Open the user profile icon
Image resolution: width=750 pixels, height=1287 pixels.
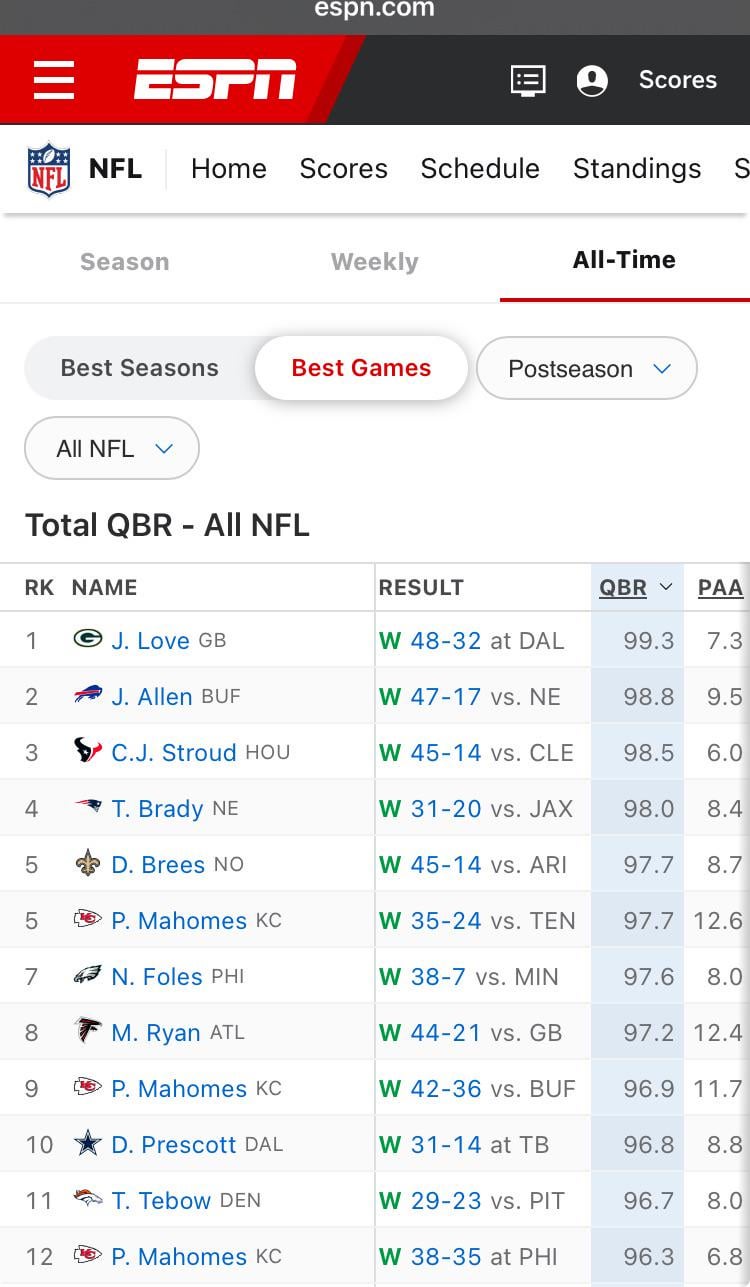(592, 81)
